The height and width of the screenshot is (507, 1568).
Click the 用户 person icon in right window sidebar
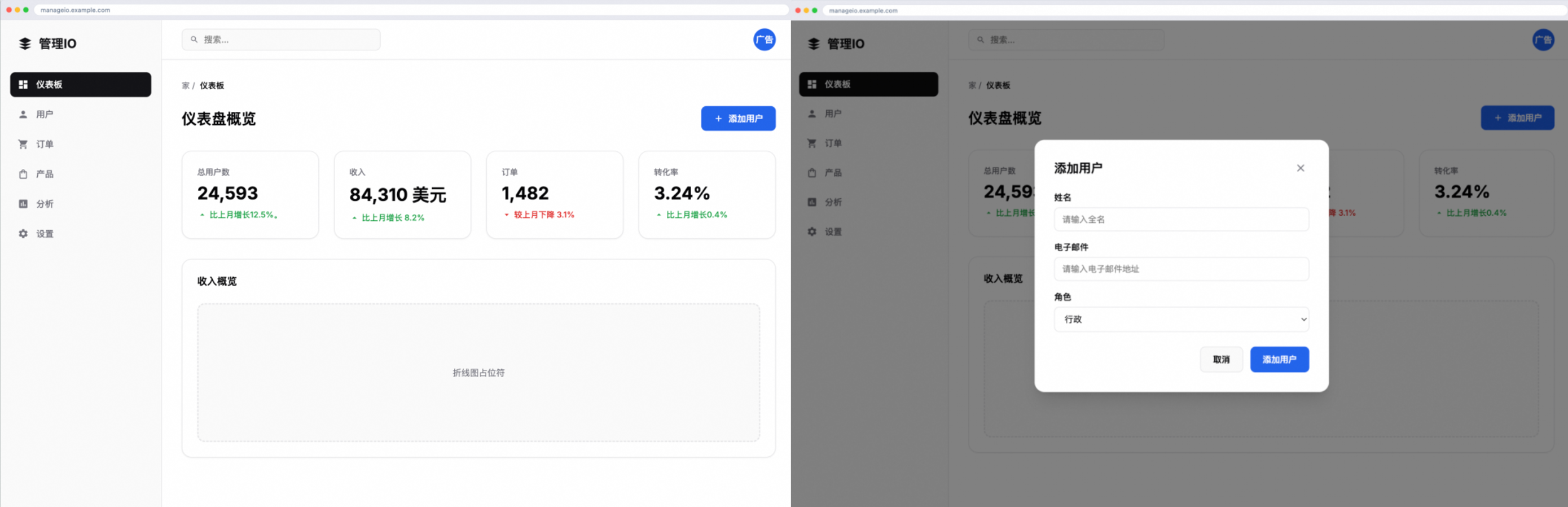point(812,113)
